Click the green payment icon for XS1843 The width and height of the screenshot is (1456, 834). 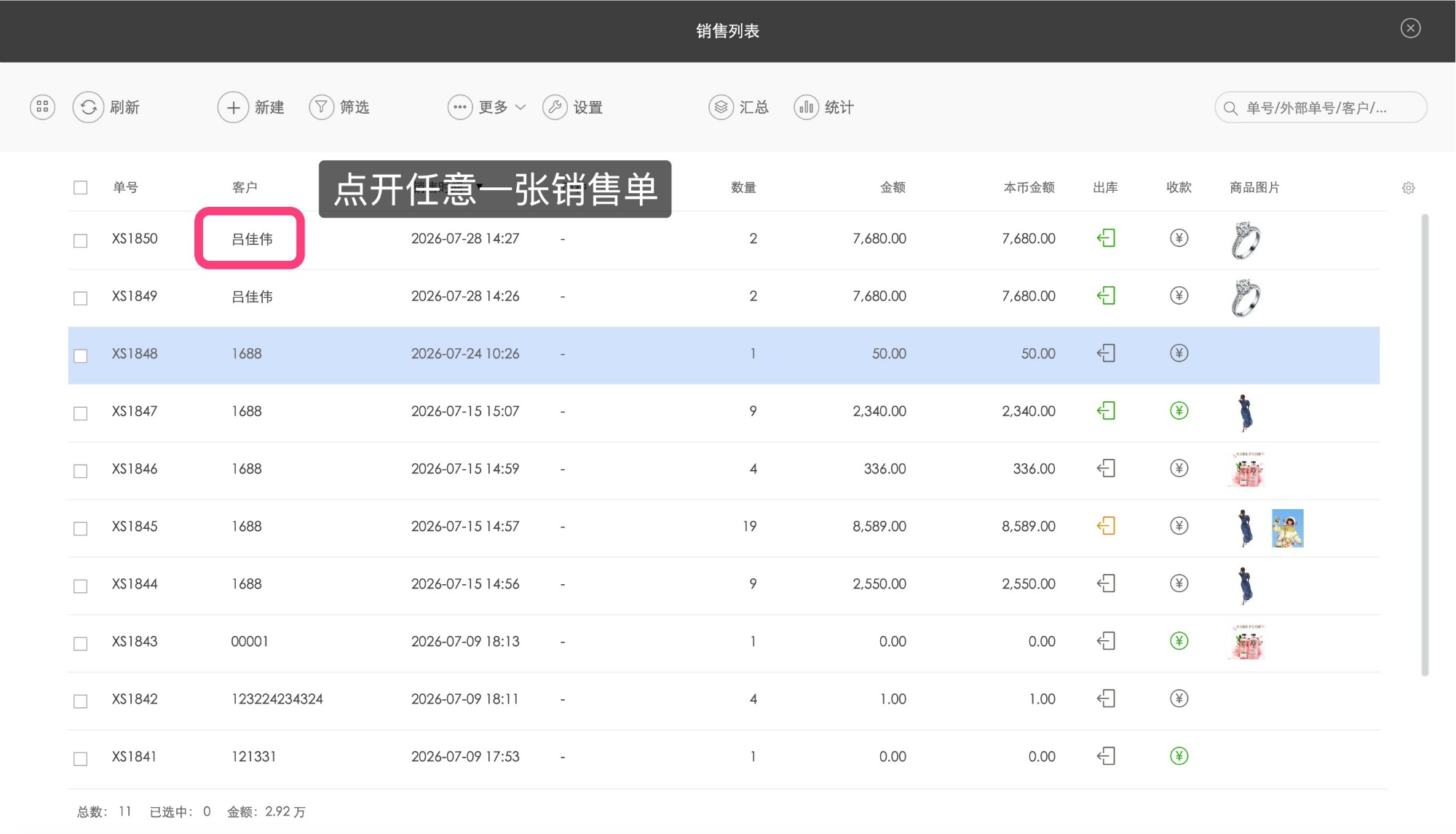1179,641
